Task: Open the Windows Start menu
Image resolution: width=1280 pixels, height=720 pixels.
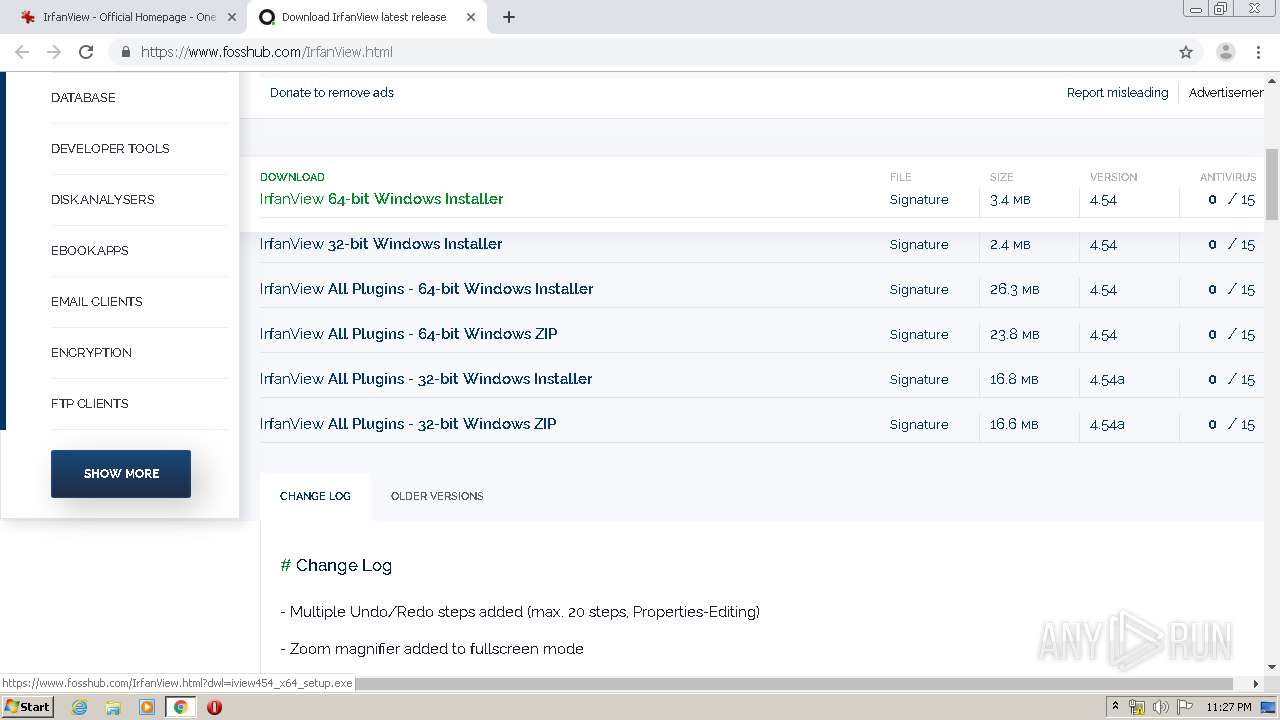Action: pos(27,707)
